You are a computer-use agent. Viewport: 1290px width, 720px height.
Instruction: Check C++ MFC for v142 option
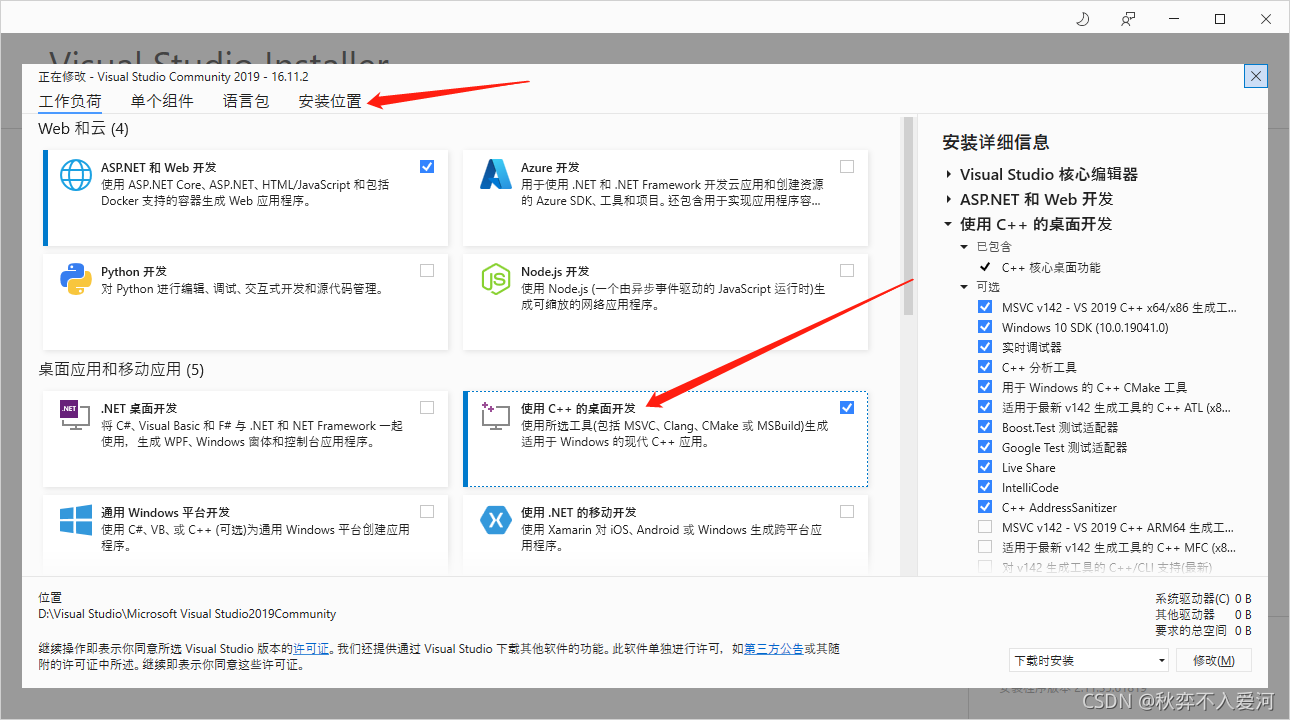[x=985, y=547]
